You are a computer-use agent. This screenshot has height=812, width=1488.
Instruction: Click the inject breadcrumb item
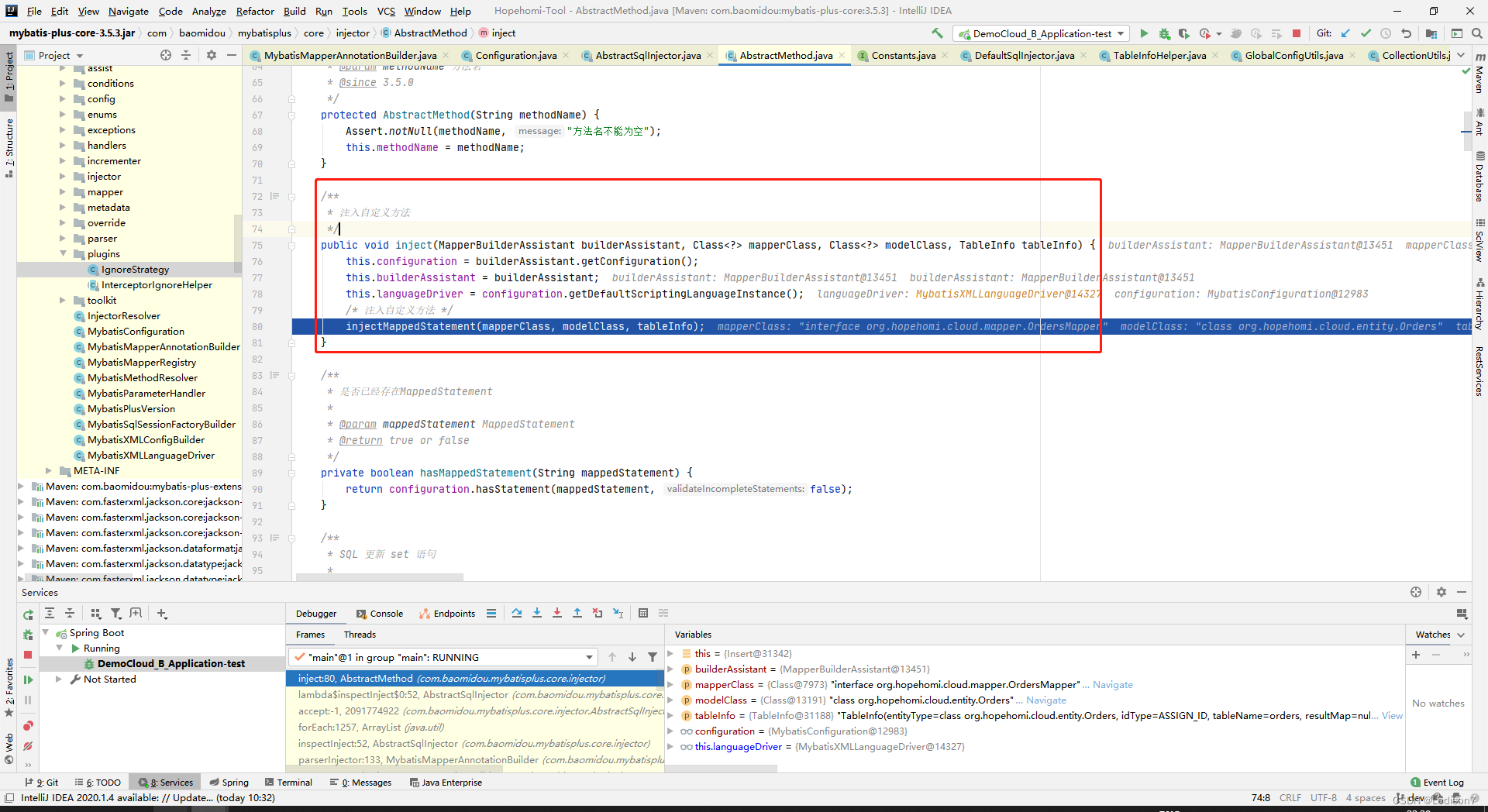tap(497, 33)
